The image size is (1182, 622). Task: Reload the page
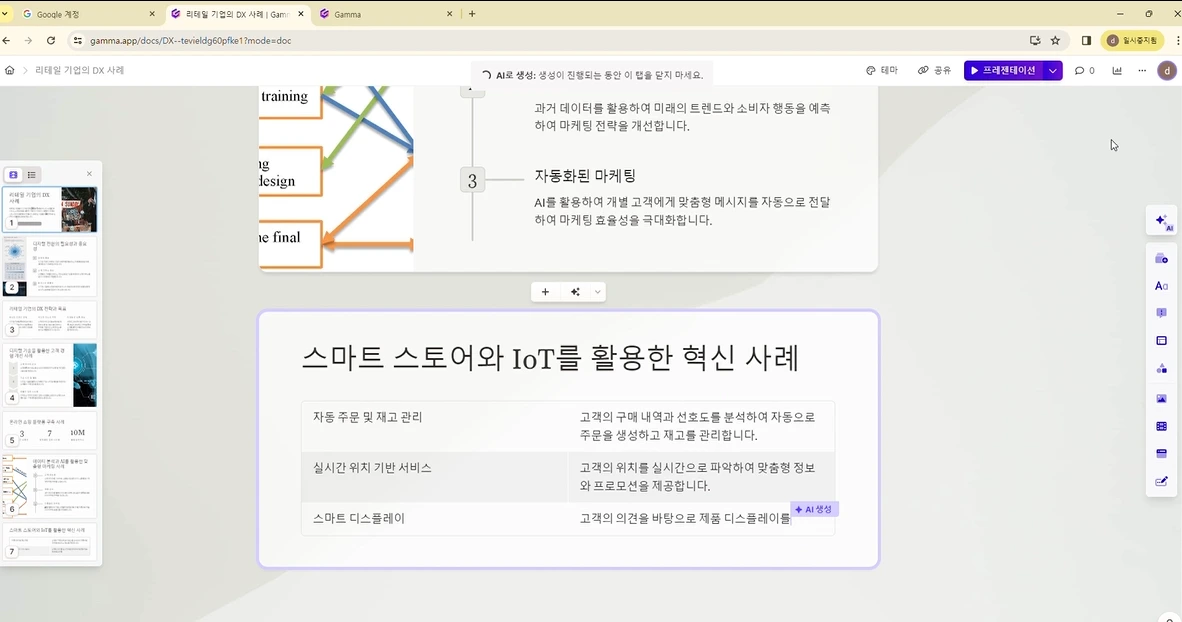coord(51,41)
